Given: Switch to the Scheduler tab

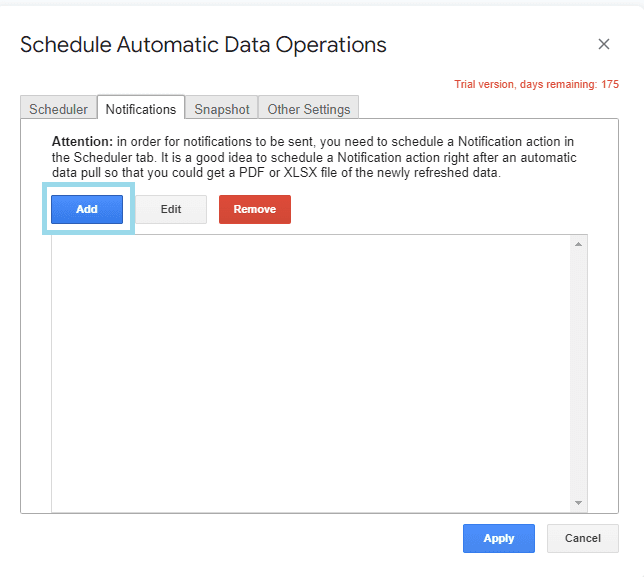Looking at the screenshot, I should tap(58, 109).
